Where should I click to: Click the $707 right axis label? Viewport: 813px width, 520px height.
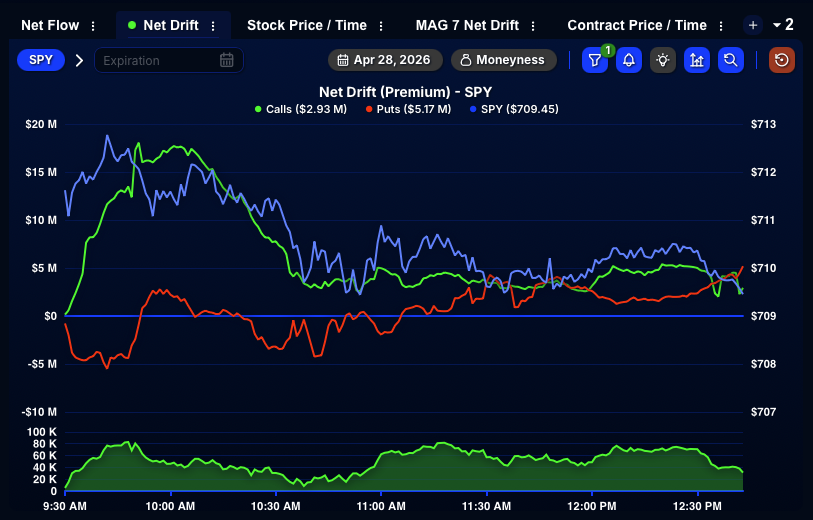click(764, 412)
